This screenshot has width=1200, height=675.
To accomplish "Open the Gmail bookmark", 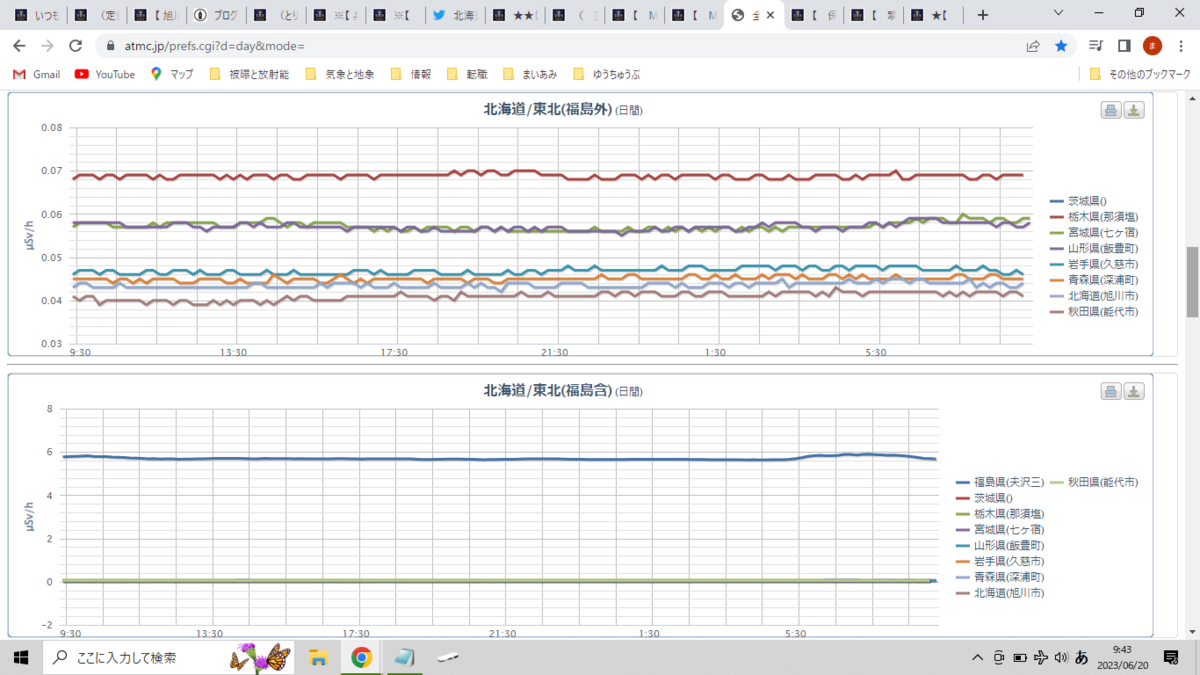I will tap(36, 74).
